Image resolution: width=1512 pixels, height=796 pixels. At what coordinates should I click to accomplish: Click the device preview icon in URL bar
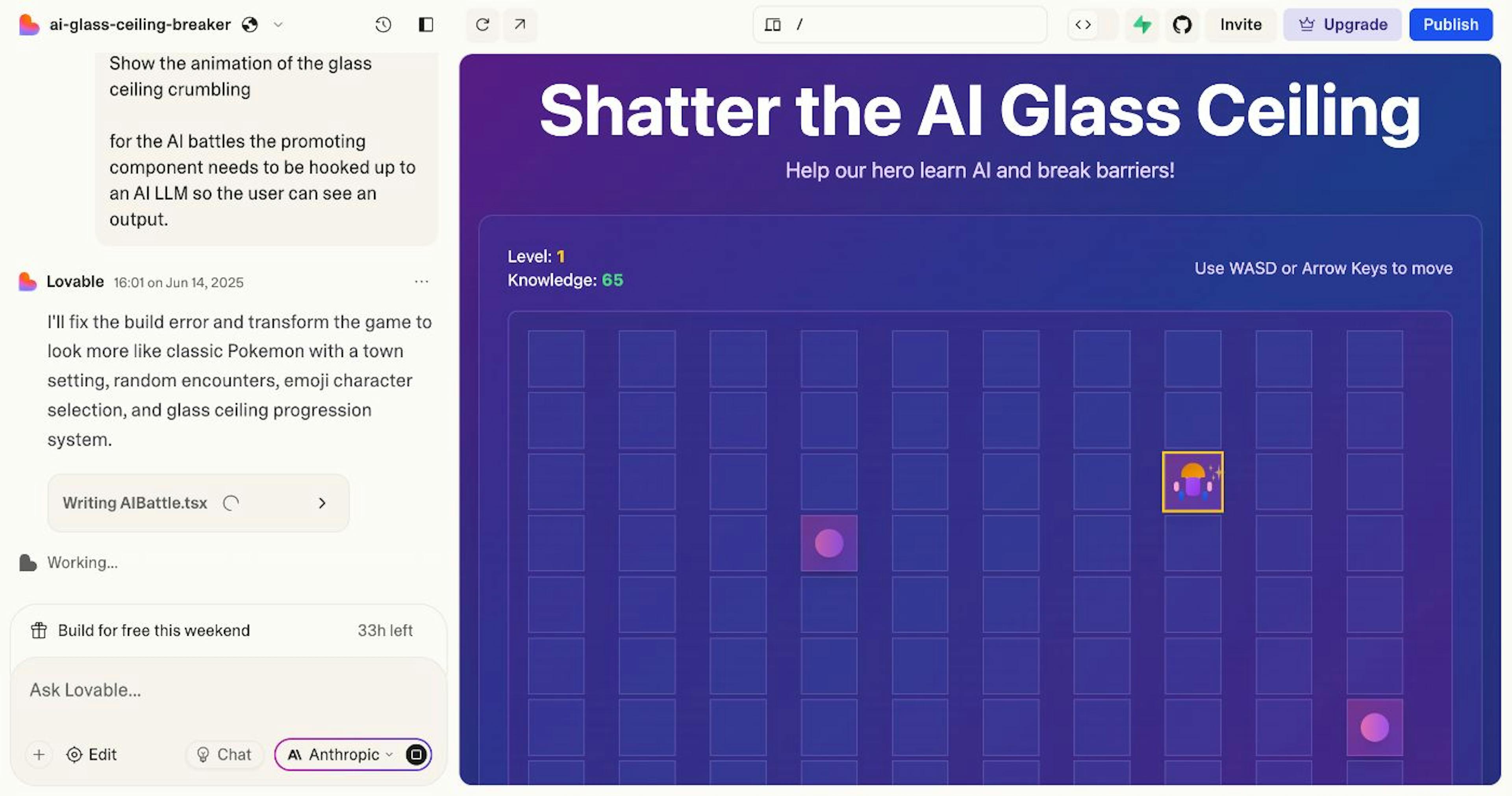(773, 25)
